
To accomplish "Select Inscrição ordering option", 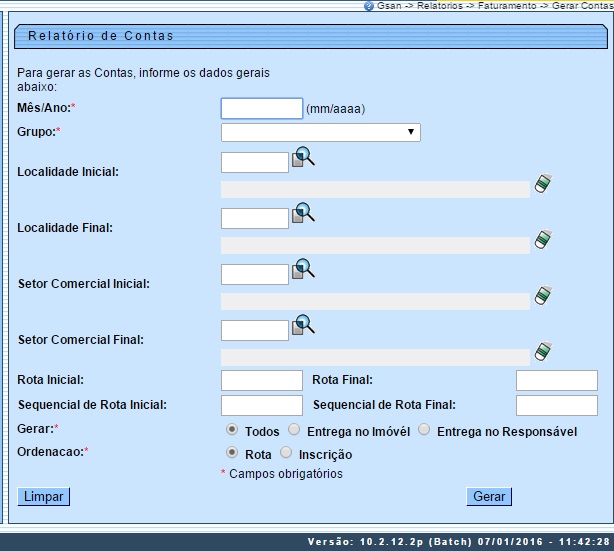I will point(289,453).
